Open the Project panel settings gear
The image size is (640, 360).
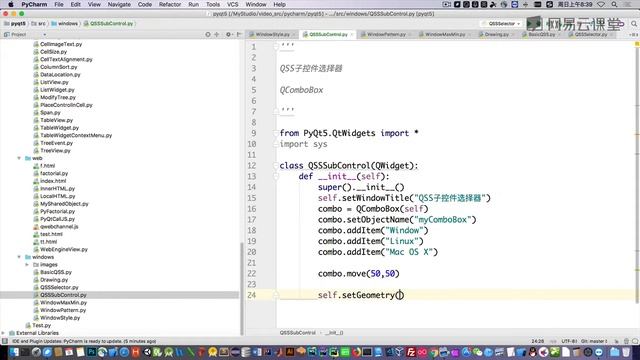click(228, 35)
